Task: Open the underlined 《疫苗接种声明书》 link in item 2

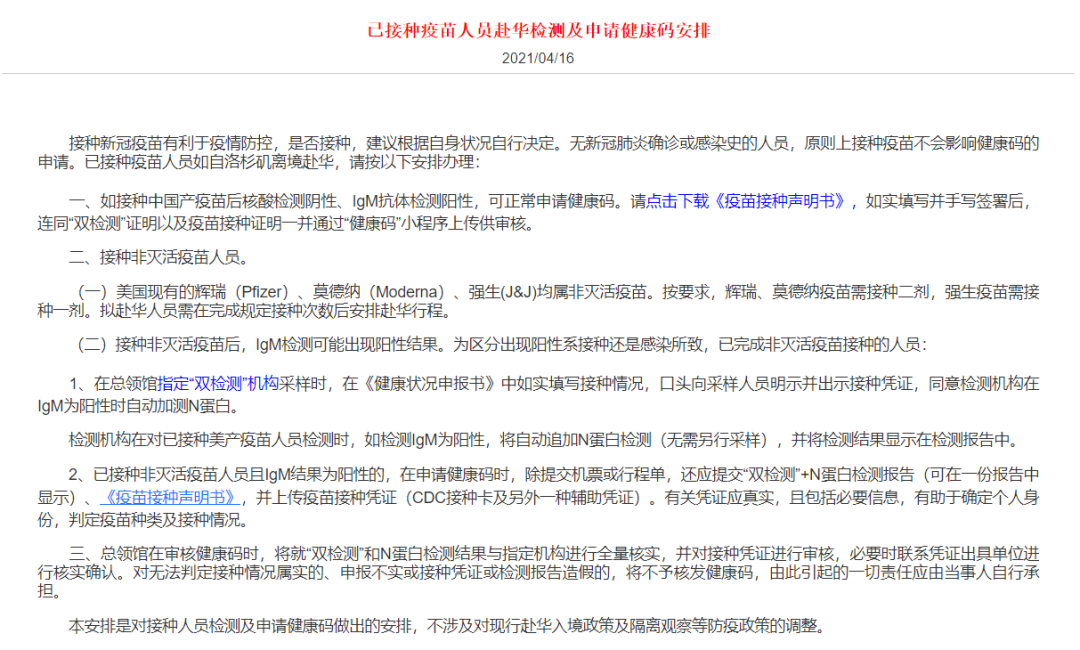Action: click(x=172, y=498)
